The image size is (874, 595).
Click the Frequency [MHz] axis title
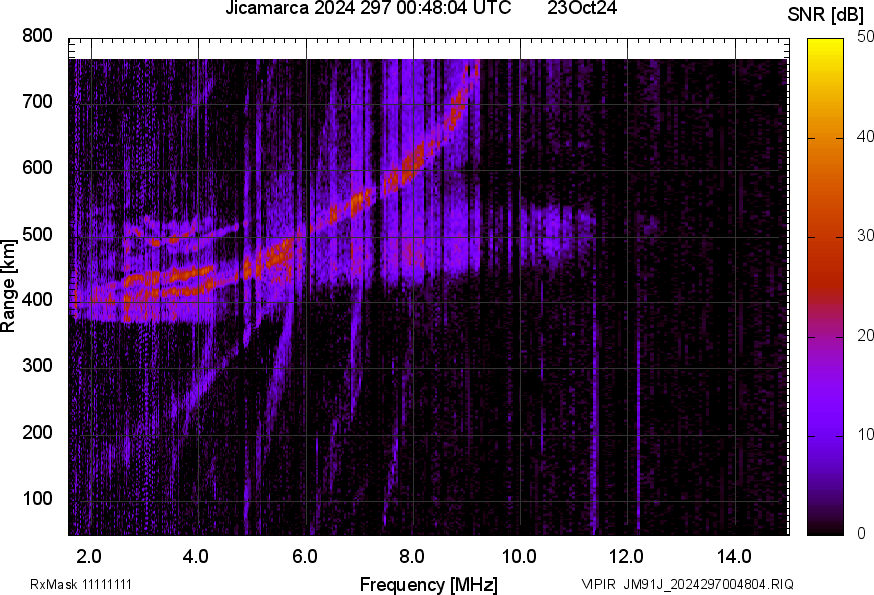point(429,585)
